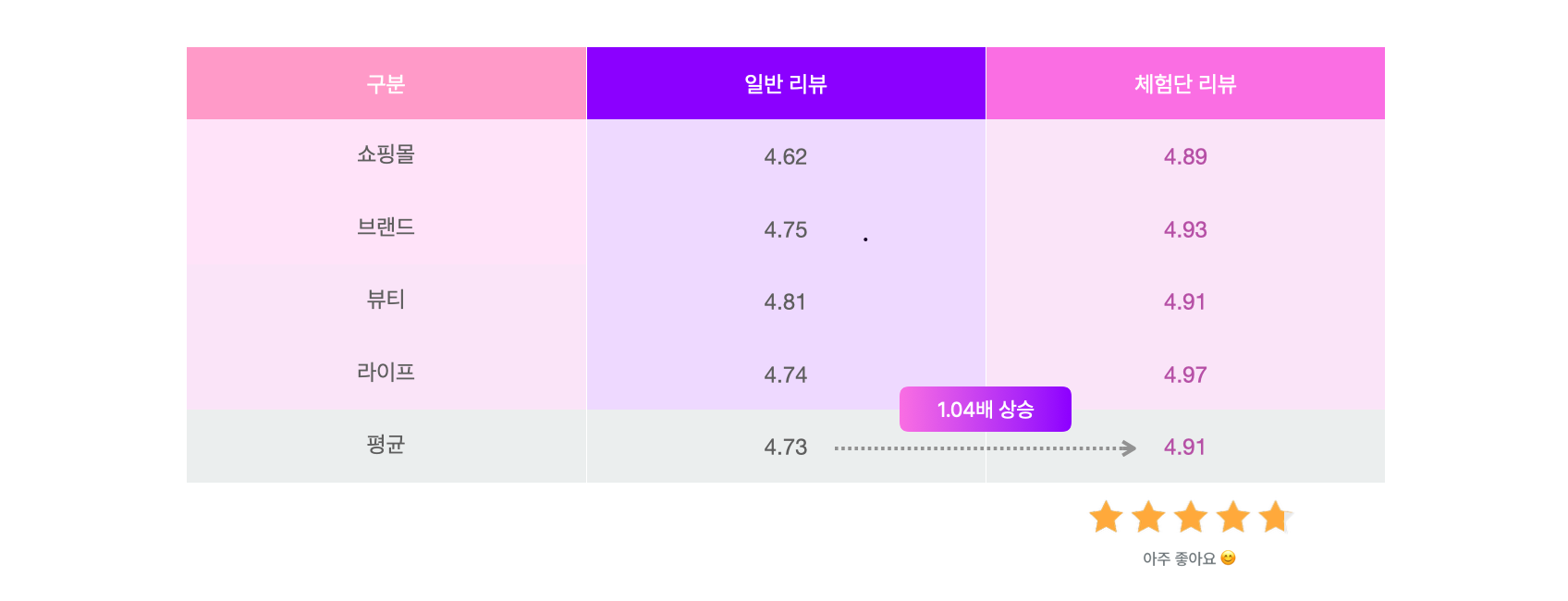1568x601 pixels.
Task: Click the dotted arrow head pointing to 4.91
Action: tap(1128, 448)
